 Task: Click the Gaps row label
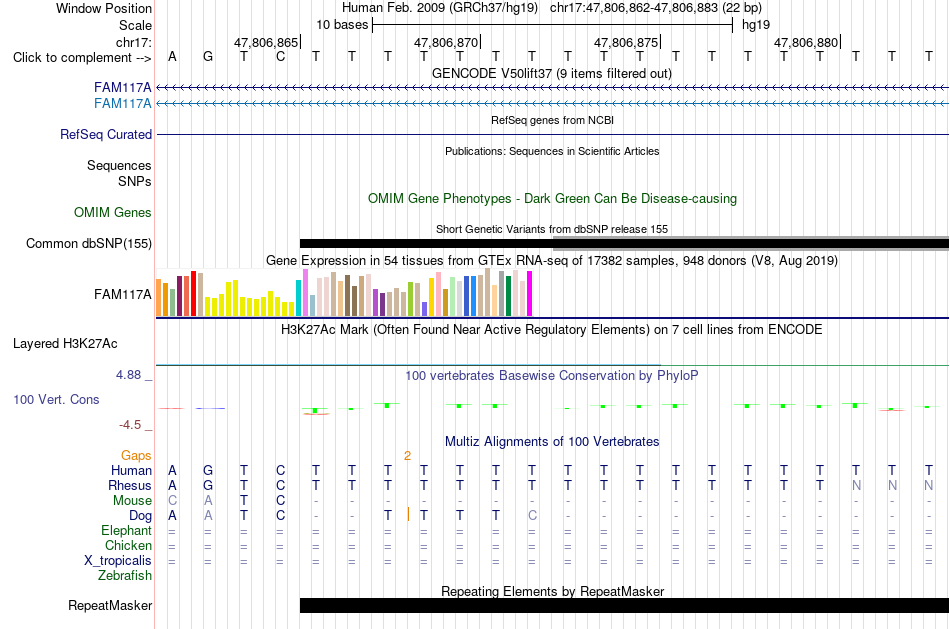point(136,456)
